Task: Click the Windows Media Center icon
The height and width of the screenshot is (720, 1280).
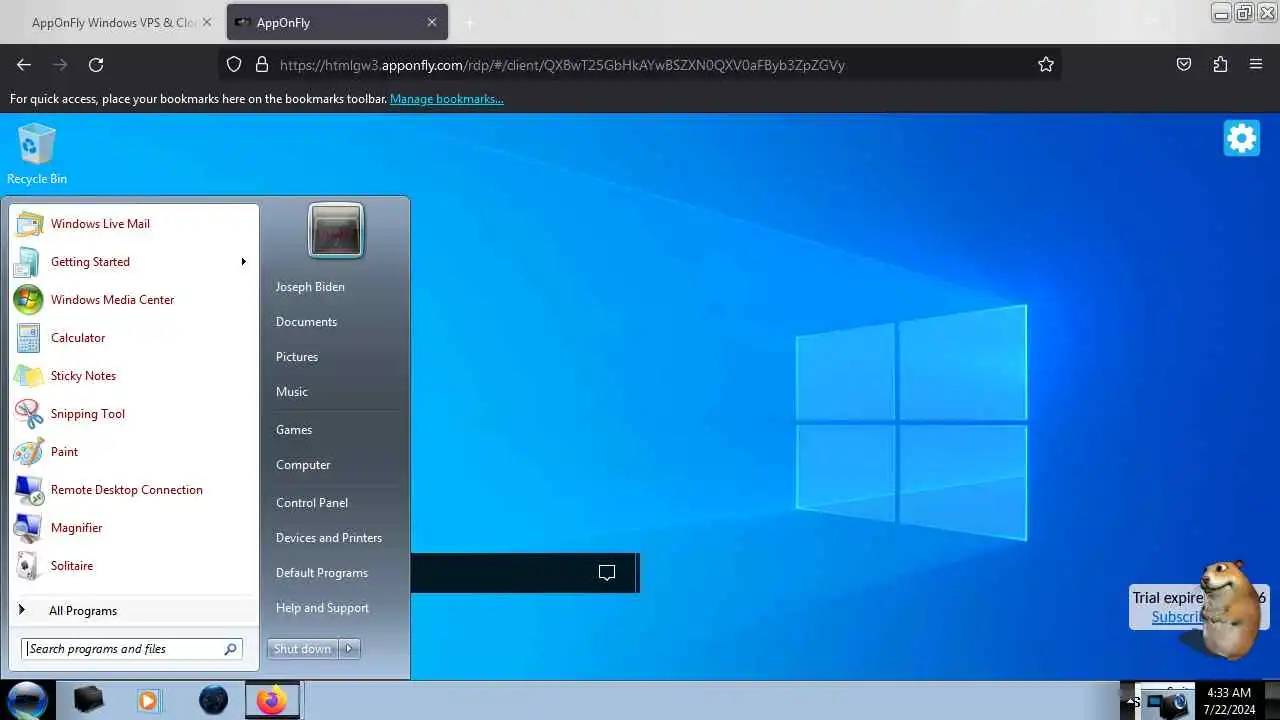Action: pyautogui.click(x=28, y=300)
